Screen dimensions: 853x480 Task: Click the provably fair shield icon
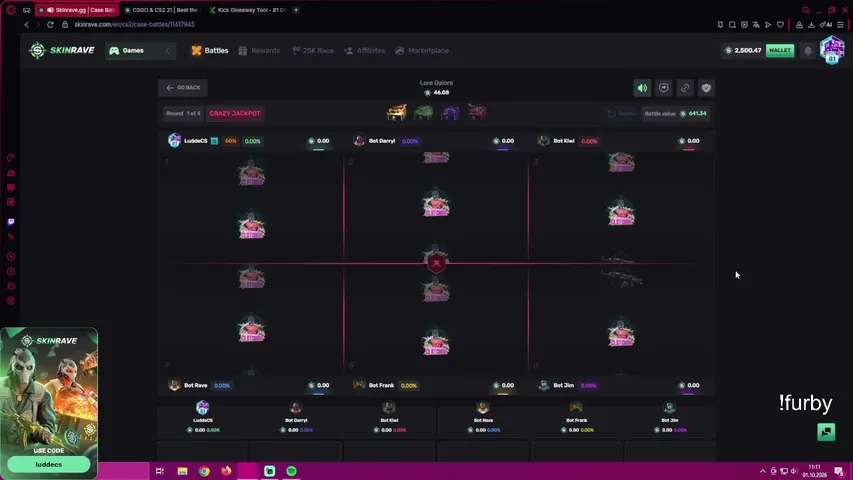(x=706, y=88)
